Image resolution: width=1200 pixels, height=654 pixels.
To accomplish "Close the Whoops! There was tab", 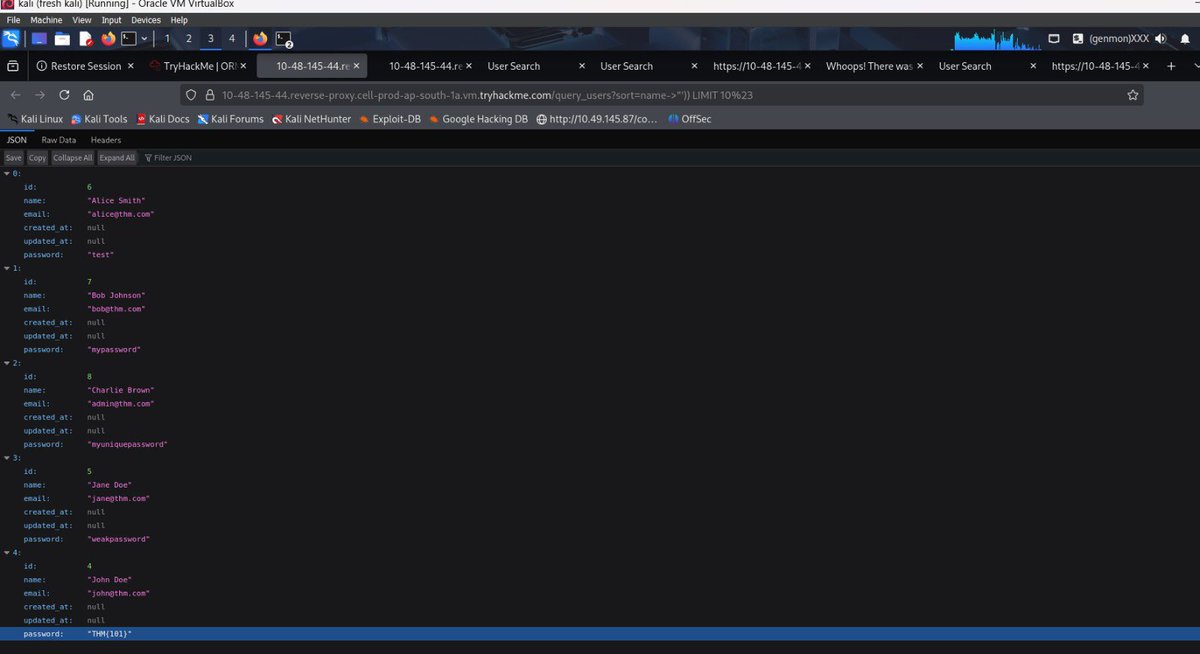I will pos(919,66).
